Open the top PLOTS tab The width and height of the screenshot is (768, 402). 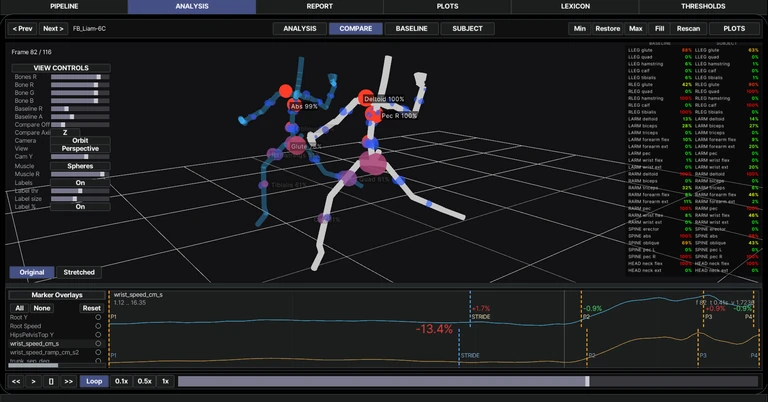coord(447,6)
